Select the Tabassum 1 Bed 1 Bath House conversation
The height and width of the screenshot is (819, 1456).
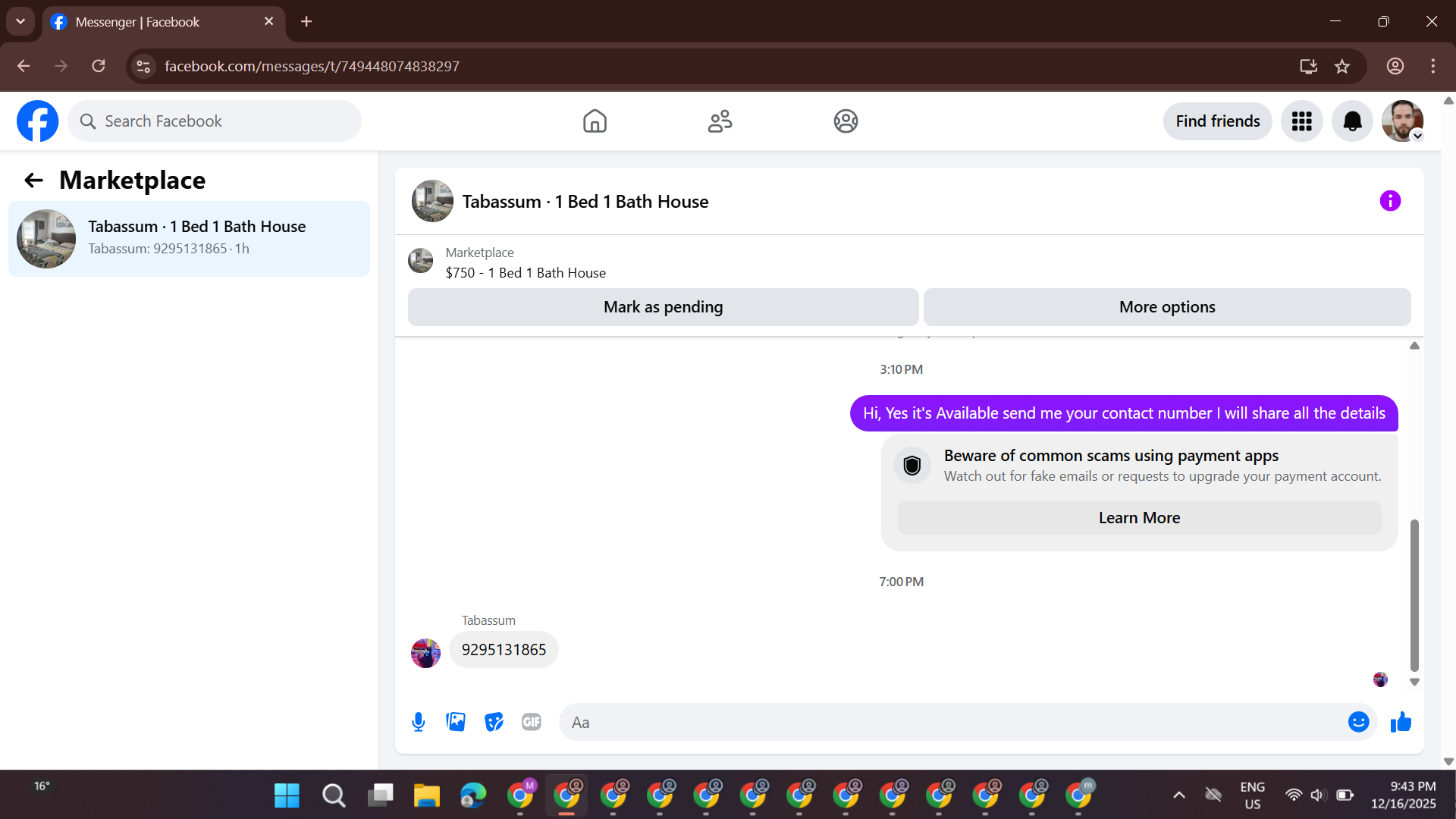pyautogui.click(x=189, y=238)
